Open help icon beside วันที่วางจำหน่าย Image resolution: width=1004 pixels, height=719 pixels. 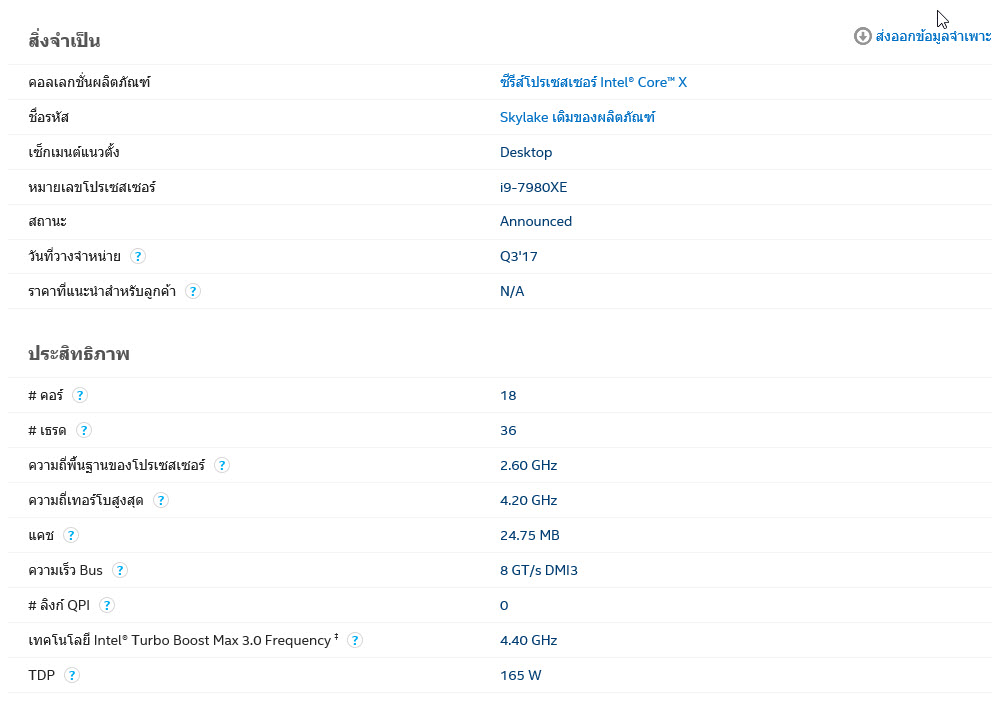coord(138,256)
